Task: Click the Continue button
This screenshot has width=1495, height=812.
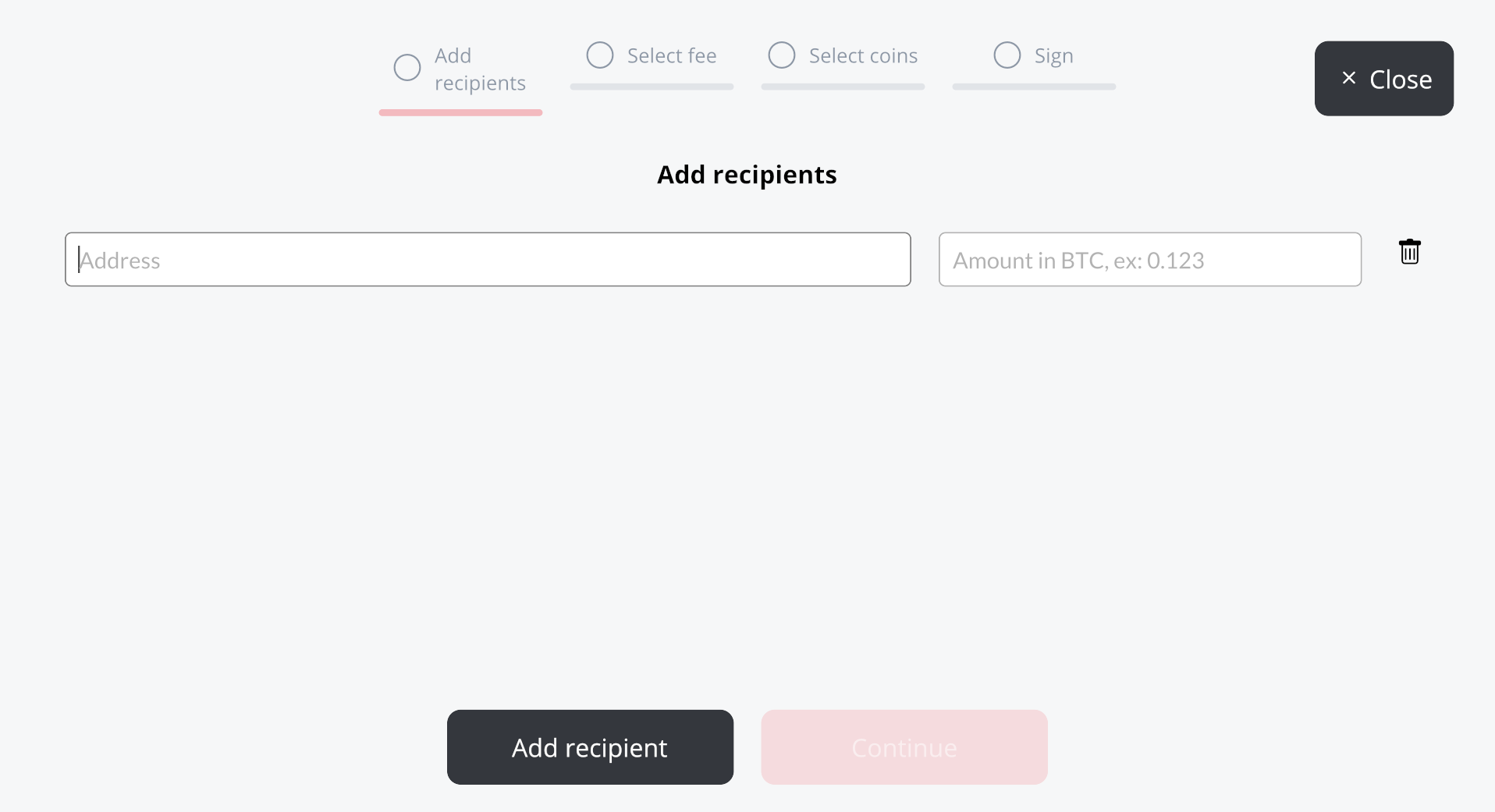Action: [904, 747]
